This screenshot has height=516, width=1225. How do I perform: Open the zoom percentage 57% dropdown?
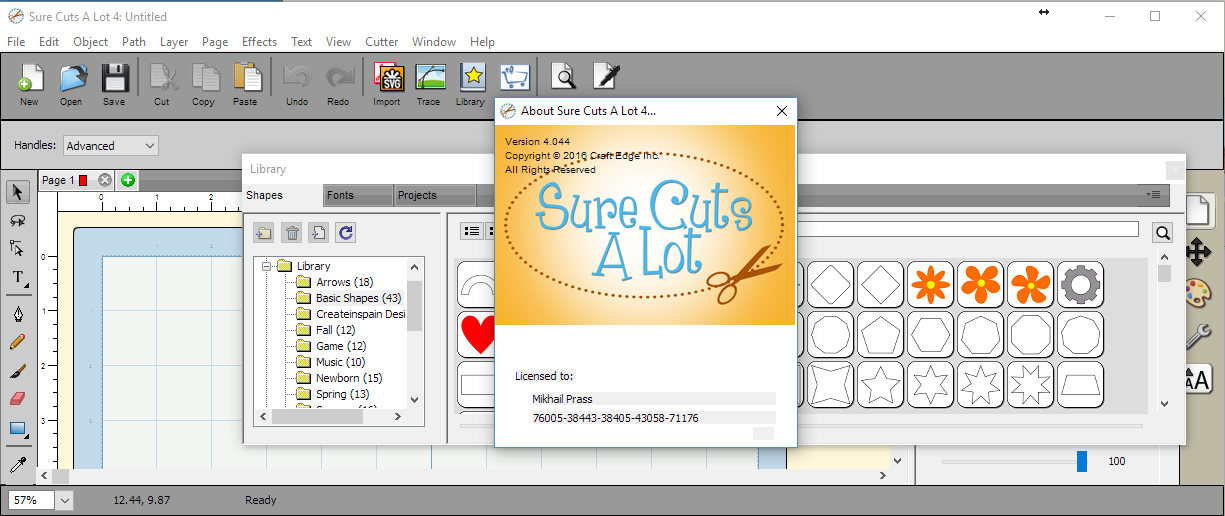pos(65,500)
